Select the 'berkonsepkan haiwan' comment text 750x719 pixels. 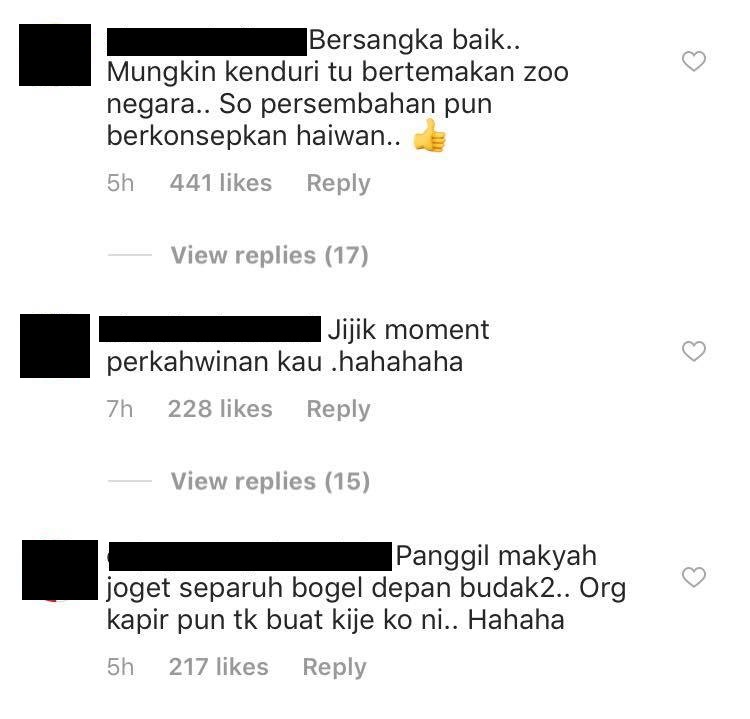coord(254,136)
